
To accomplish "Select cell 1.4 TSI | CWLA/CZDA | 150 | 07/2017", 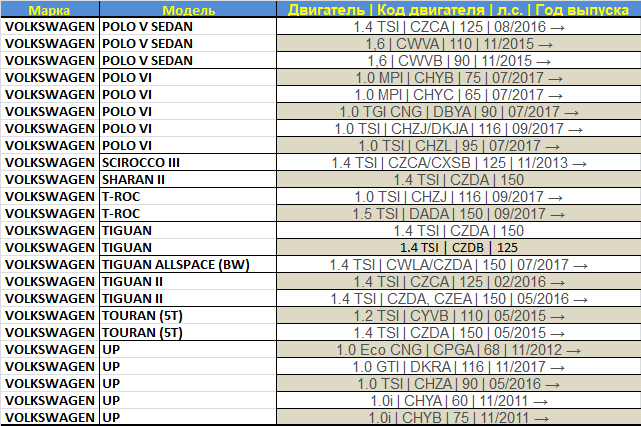I will (459, 265).
